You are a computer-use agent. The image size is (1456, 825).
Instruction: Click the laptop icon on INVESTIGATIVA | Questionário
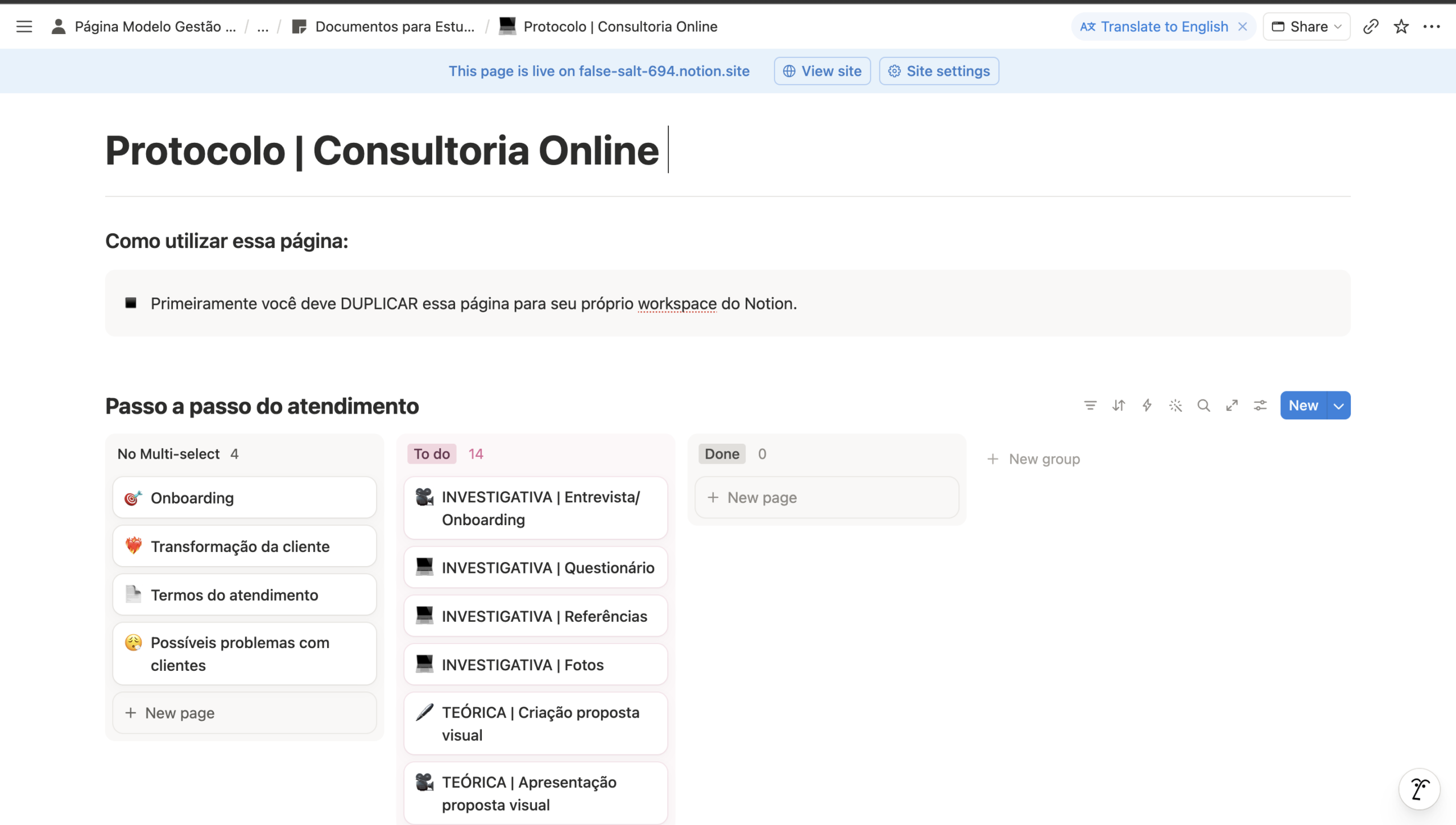point(424,566)
